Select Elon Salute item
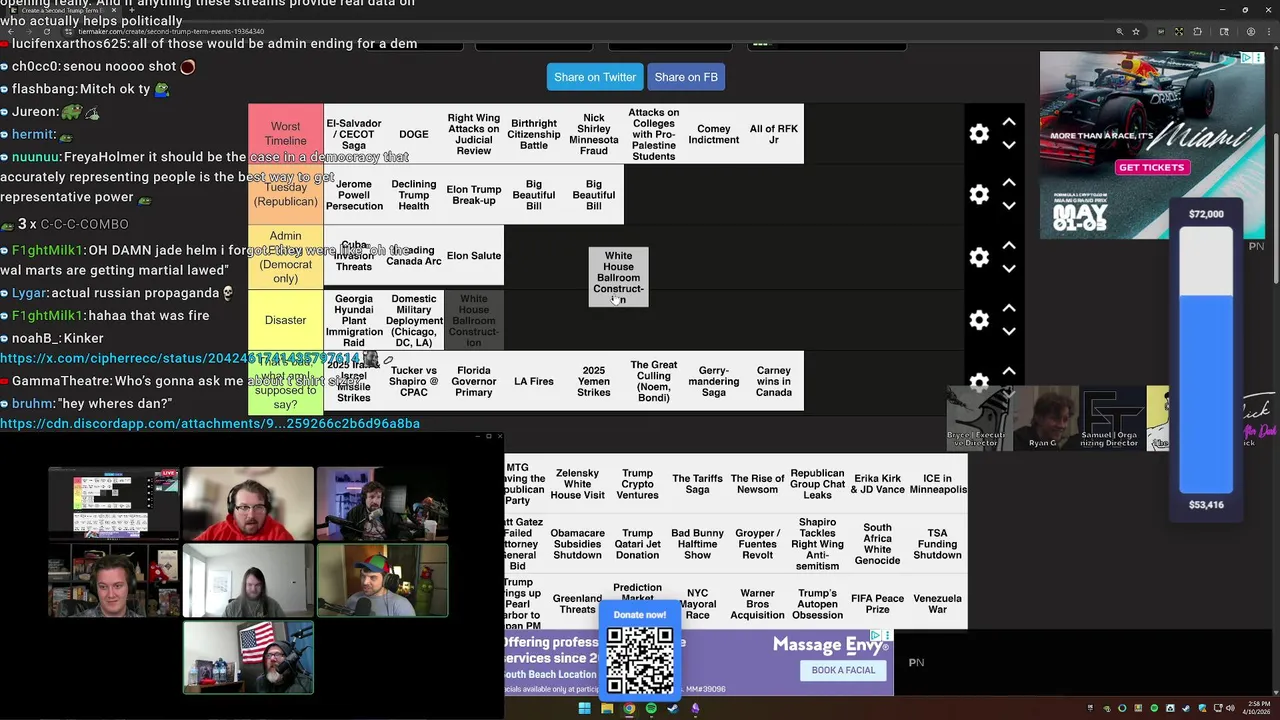Screen dimensions: 1280x720 [x=474, y=256]
